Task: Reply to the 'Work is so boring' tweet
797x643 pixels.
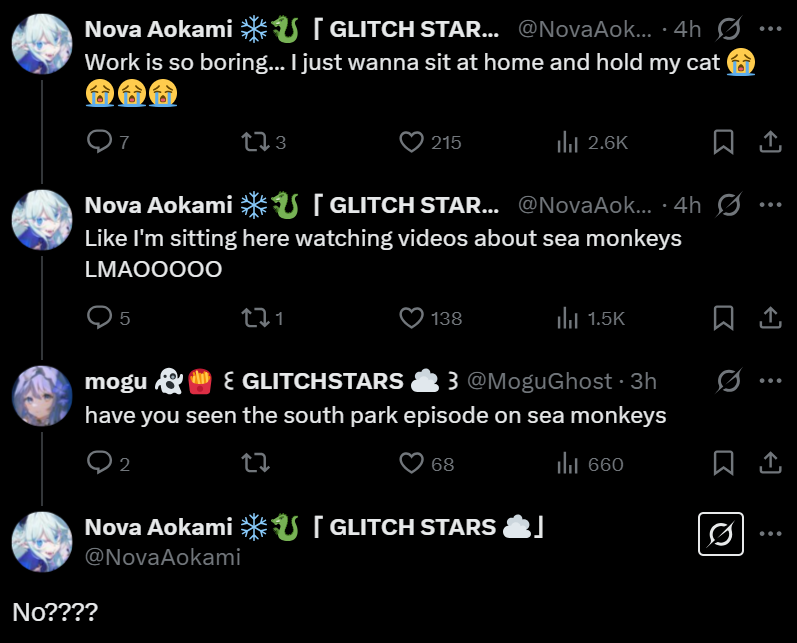Action: point(100,143)
